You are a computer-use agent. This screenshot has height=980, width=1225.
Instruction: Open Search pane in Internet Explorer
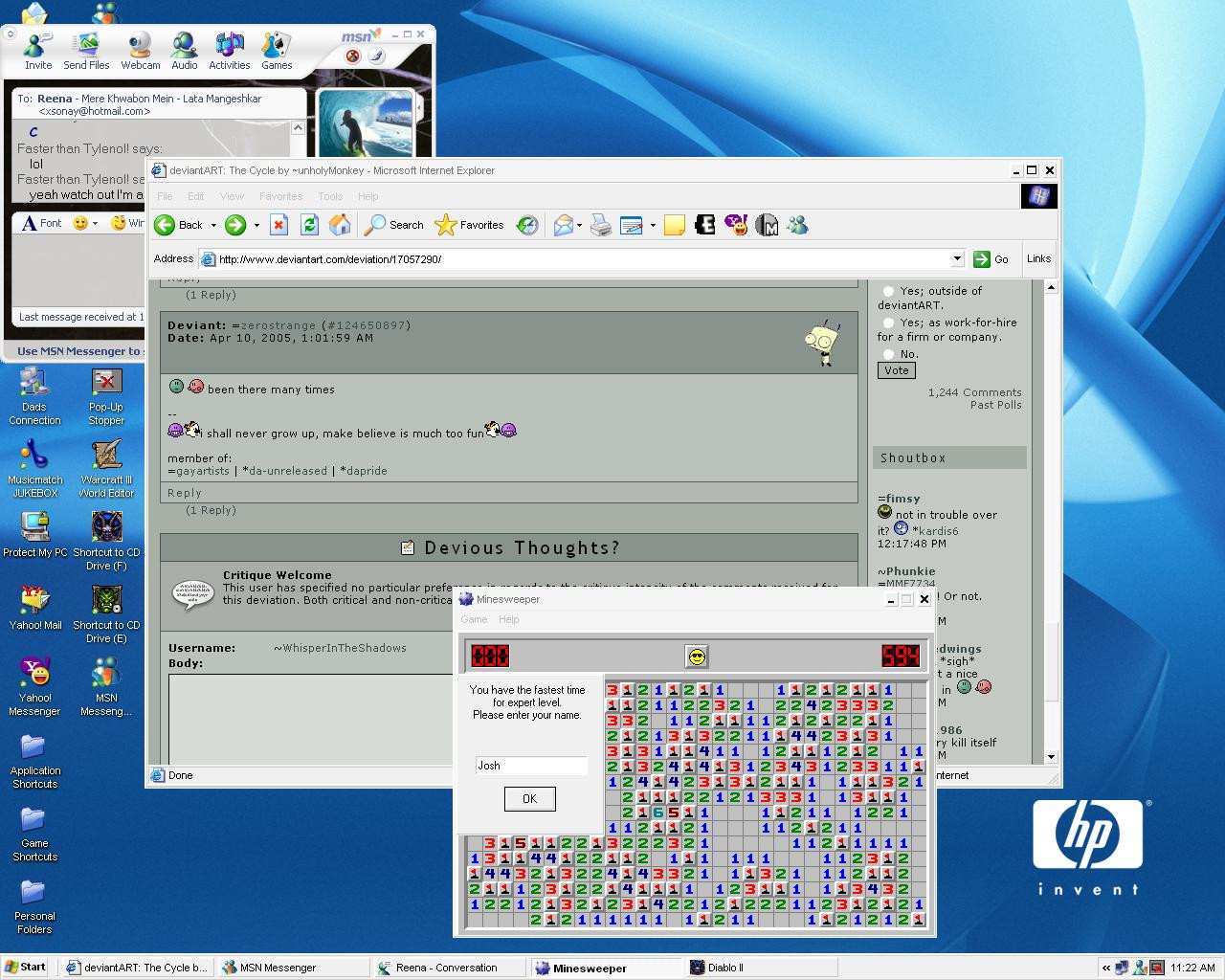(393, 225)
